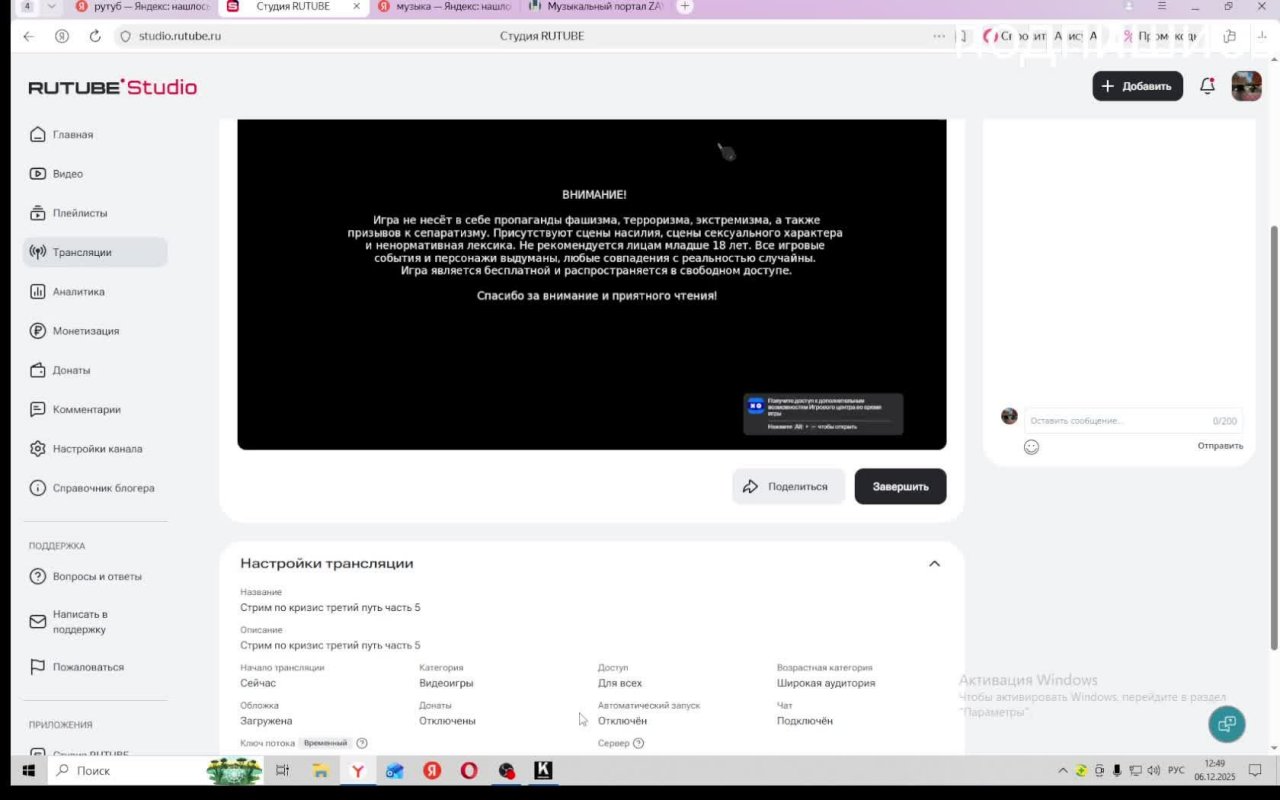Click the server help question icon

point(638,743)
